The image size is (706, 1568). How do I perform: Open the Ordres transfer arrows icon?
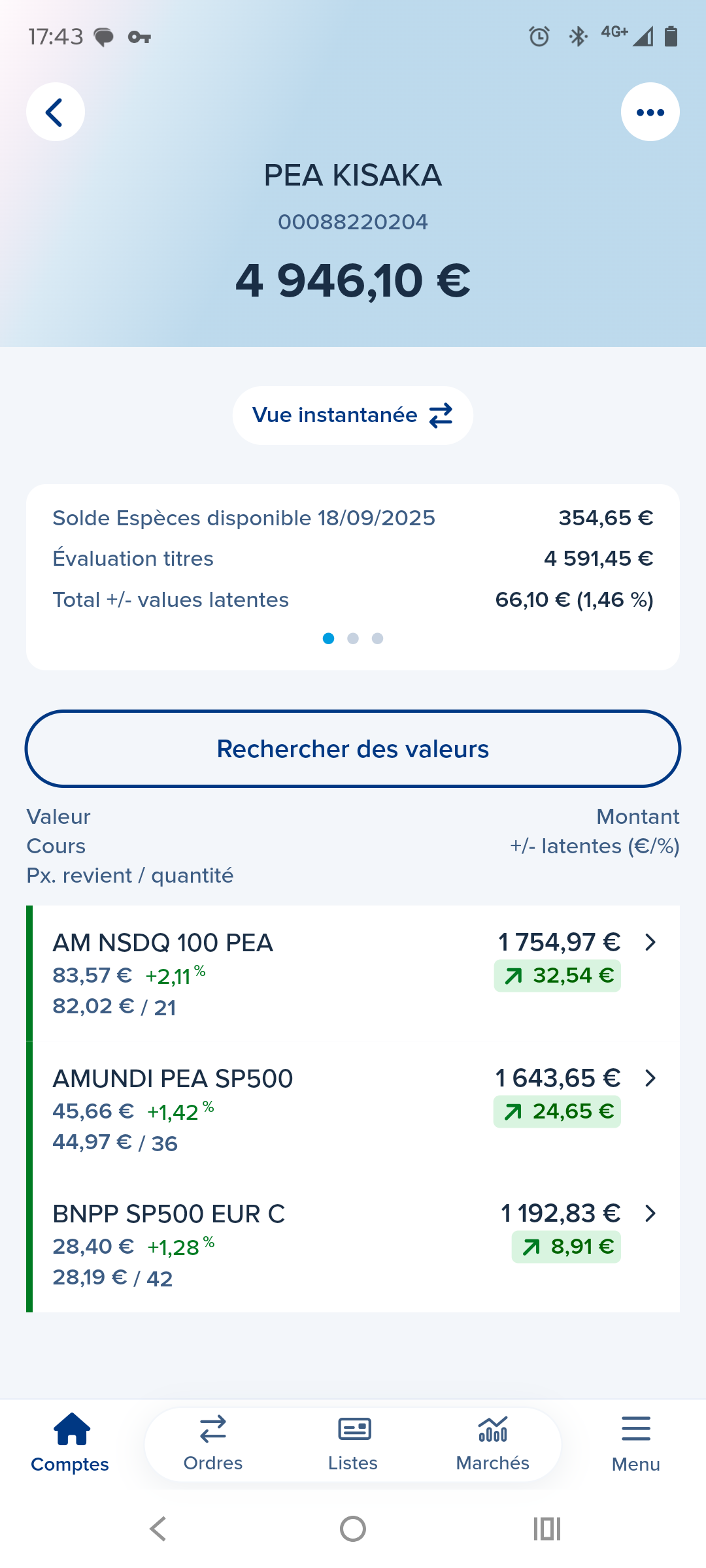point(213,1429)
